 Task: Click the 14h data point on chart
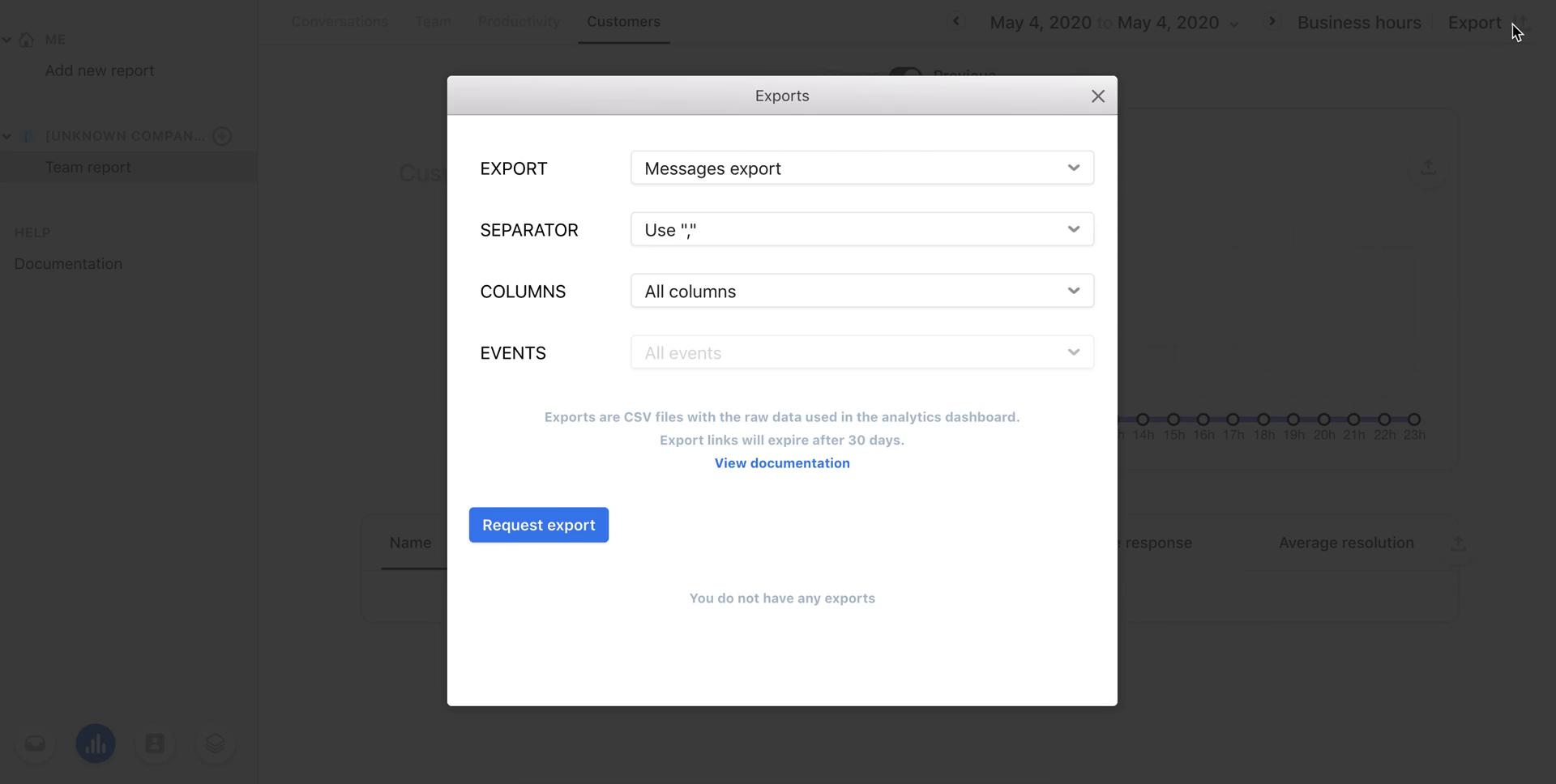click(x=1143, y=420)
